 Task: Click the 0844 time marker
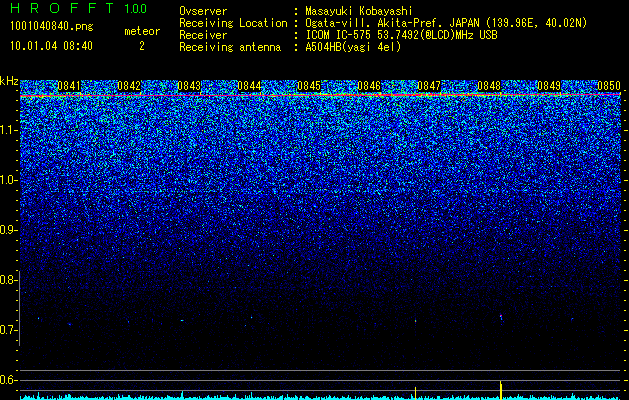[249, 86]
